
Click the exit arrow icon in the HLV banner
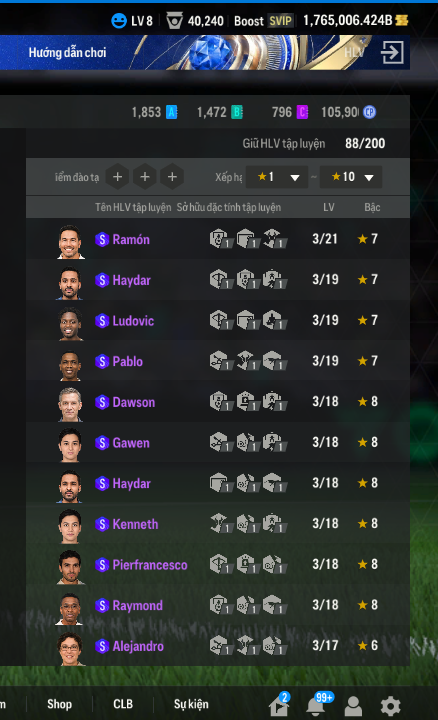392,52
